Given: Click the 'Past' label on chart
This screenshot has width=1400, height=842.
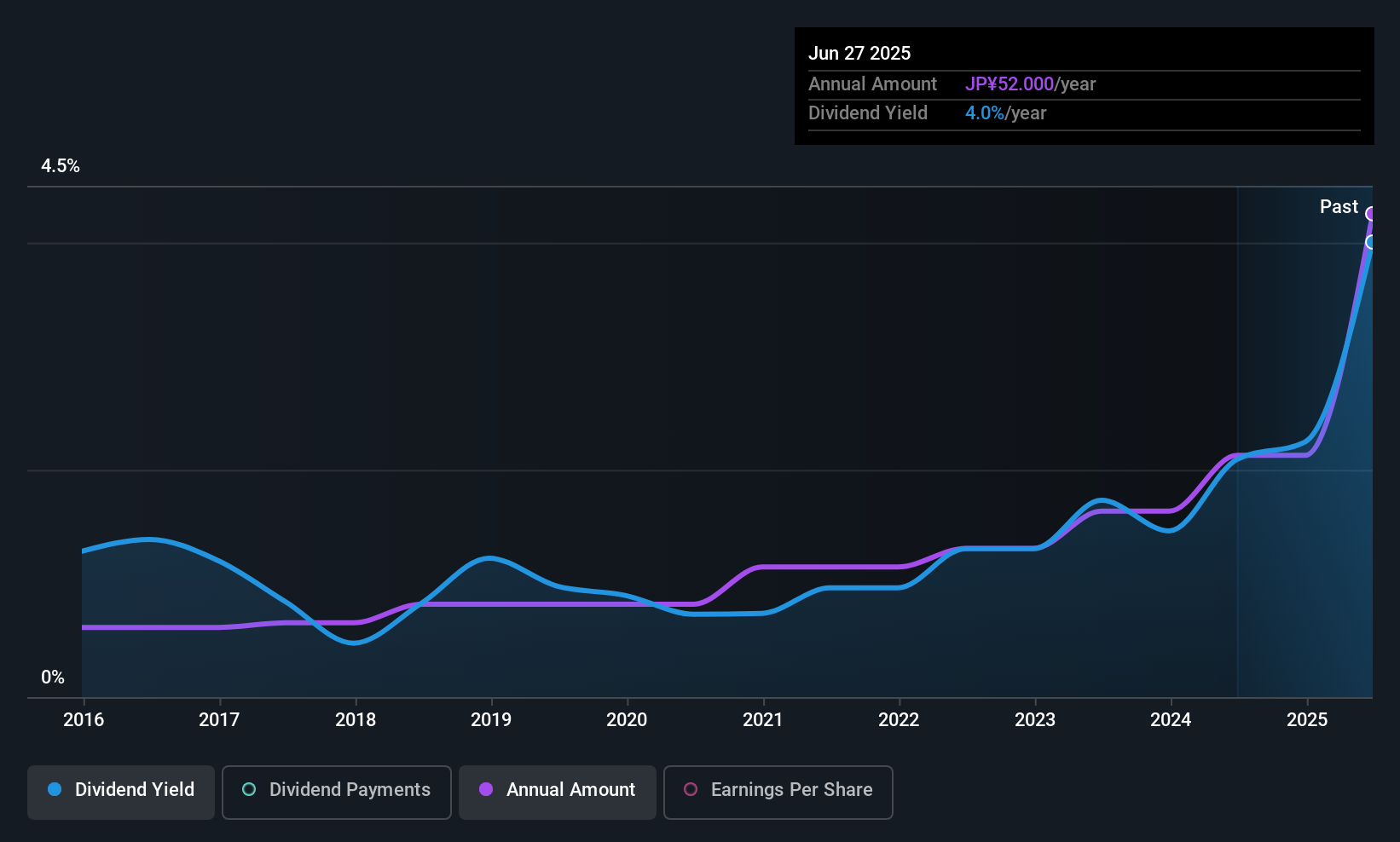Looking at the screenshot, I should (1339, 207).
